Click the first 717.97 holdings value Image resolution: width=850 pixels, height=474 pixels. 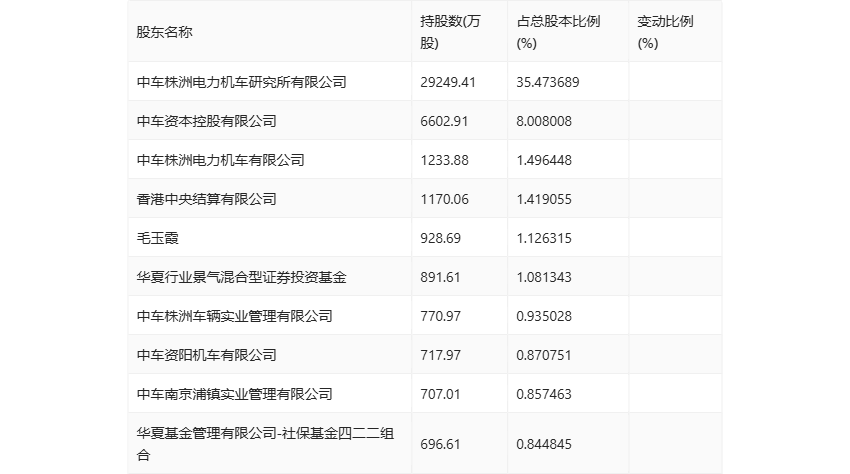click(x=440, y=355)
